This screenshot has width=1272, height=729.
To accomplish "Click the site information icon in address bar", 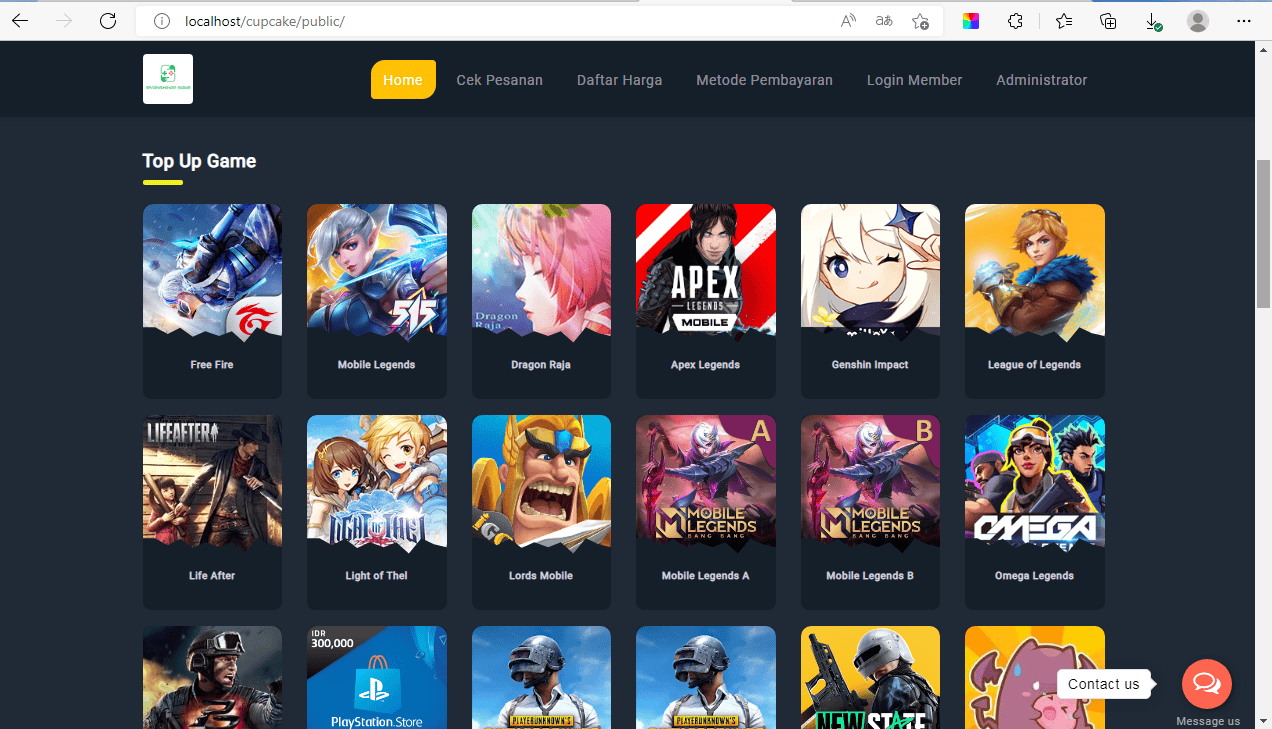I will pyautogui.click(x=162, y=21).
